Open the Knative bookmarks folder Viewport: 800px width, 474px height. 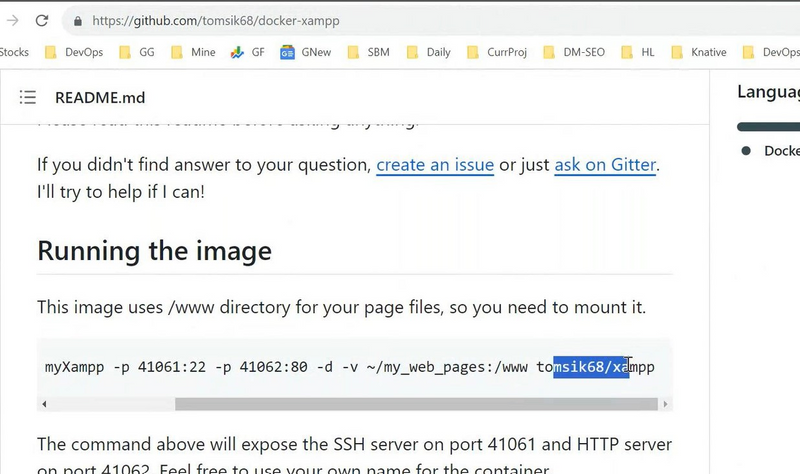click(698, 52)
